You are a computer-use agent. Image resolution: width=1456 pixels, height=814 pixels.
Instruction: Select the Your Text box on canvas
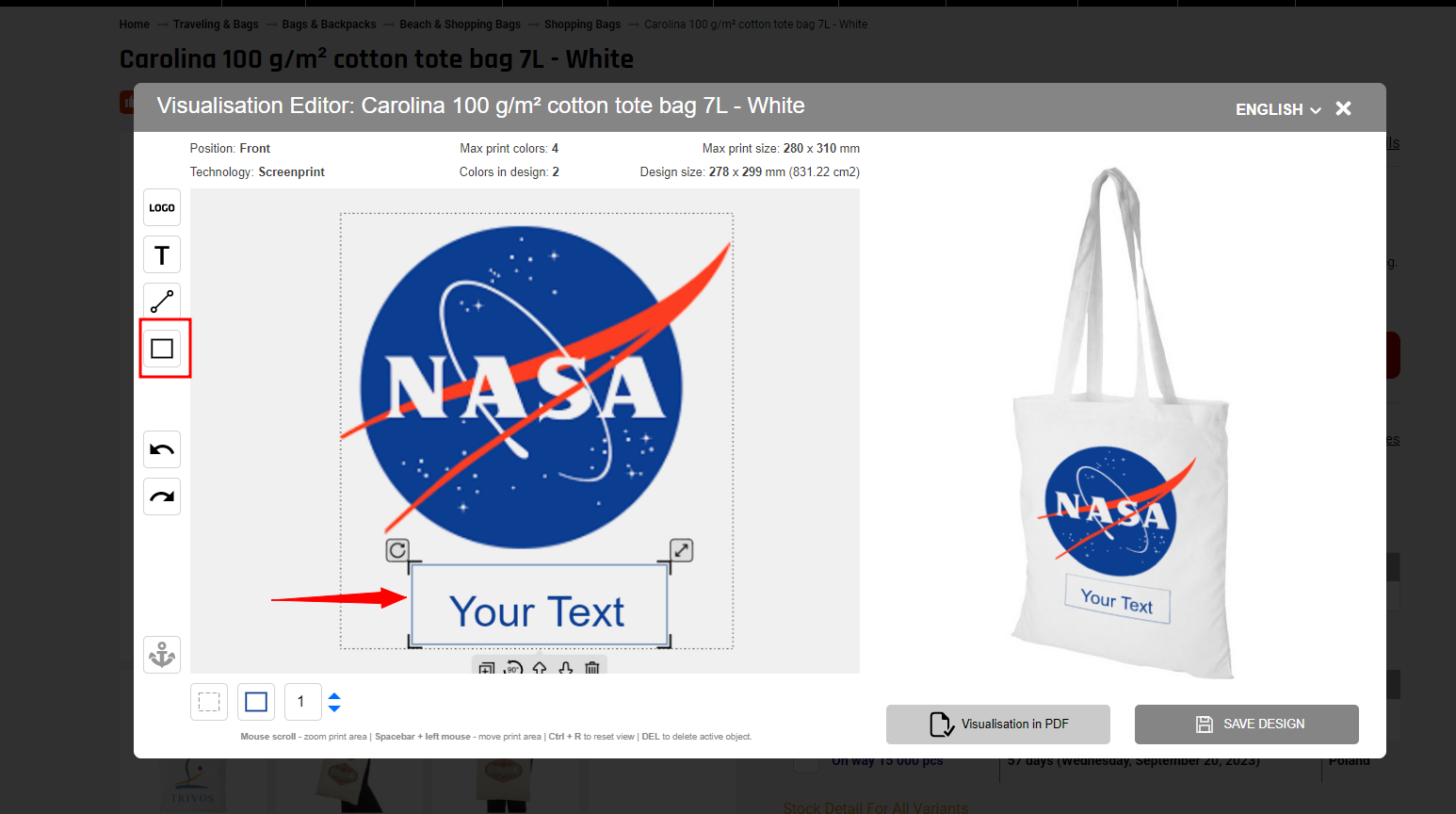tap(539, 605)
